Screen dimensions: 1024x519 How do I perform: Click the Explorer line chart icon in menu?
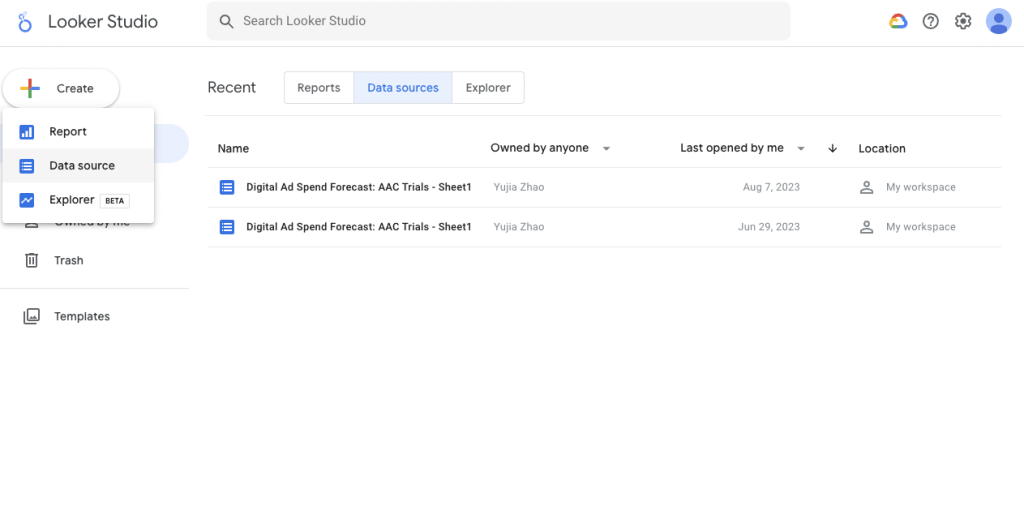coord(27,200)
